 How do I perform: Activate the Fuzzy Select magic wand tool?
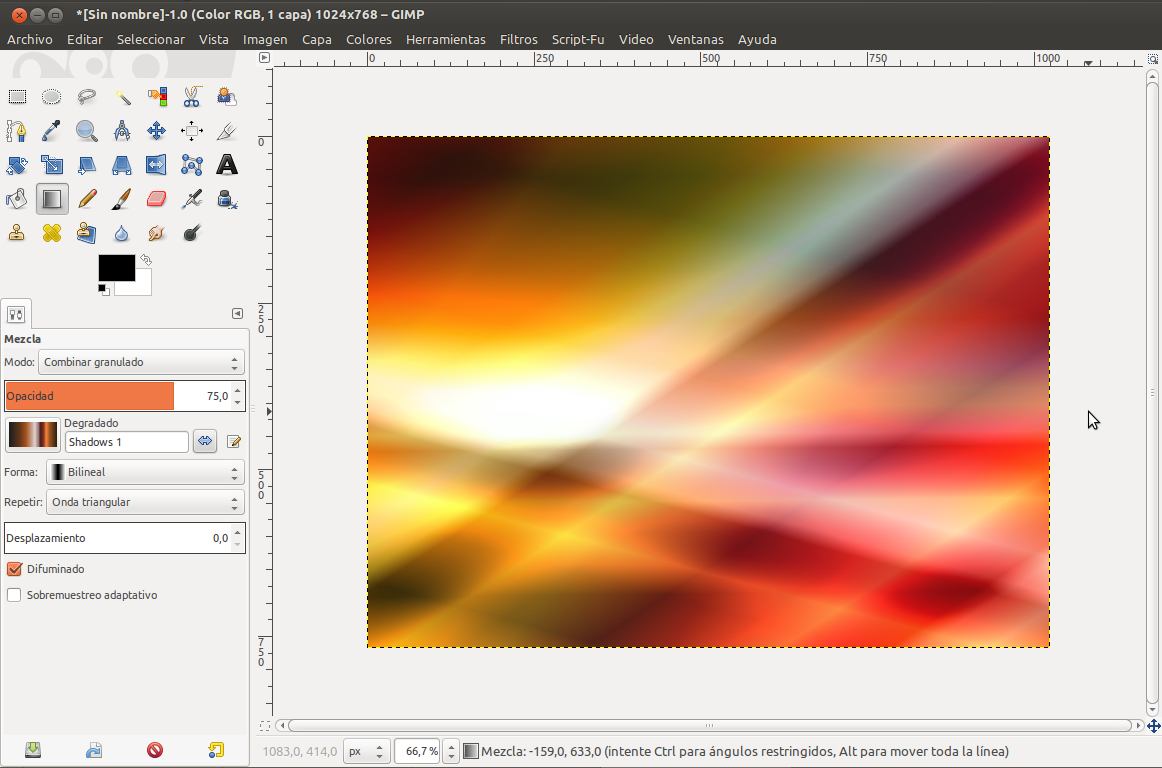point(122,97)
